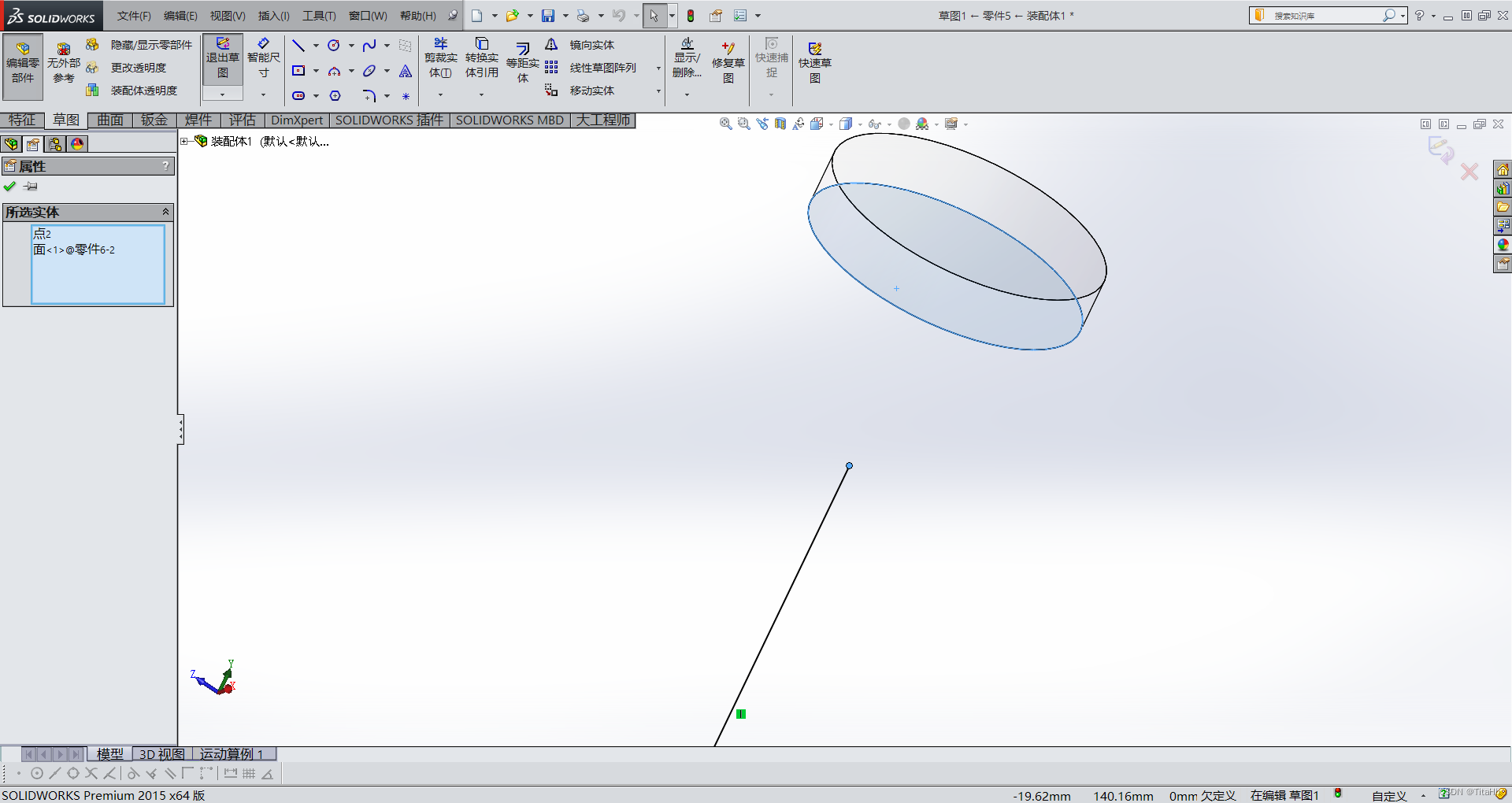Open the 文件(F) menu
Screen dimensions: 1512x803
point(134,16)
